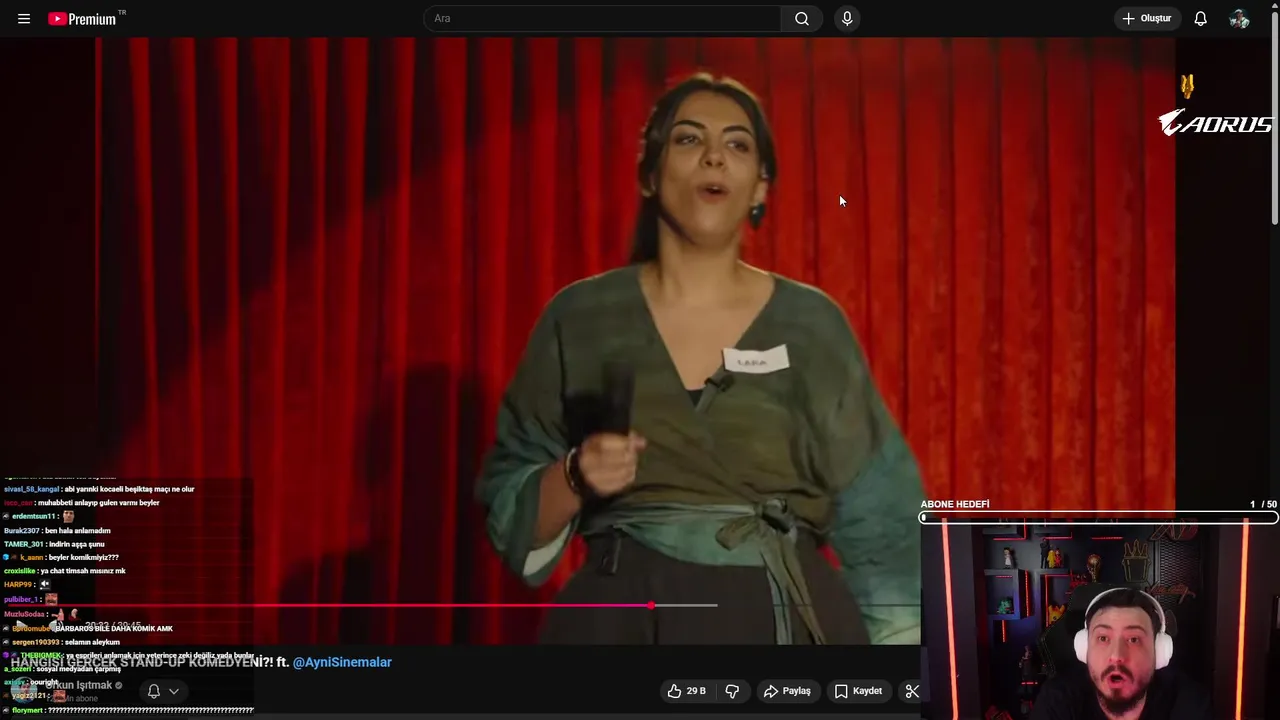The height and width of the screenshot is (720, 1280).
Task: Click chat line about 'kocaeli beşiktaş maçı'
Action: [99, 489]
